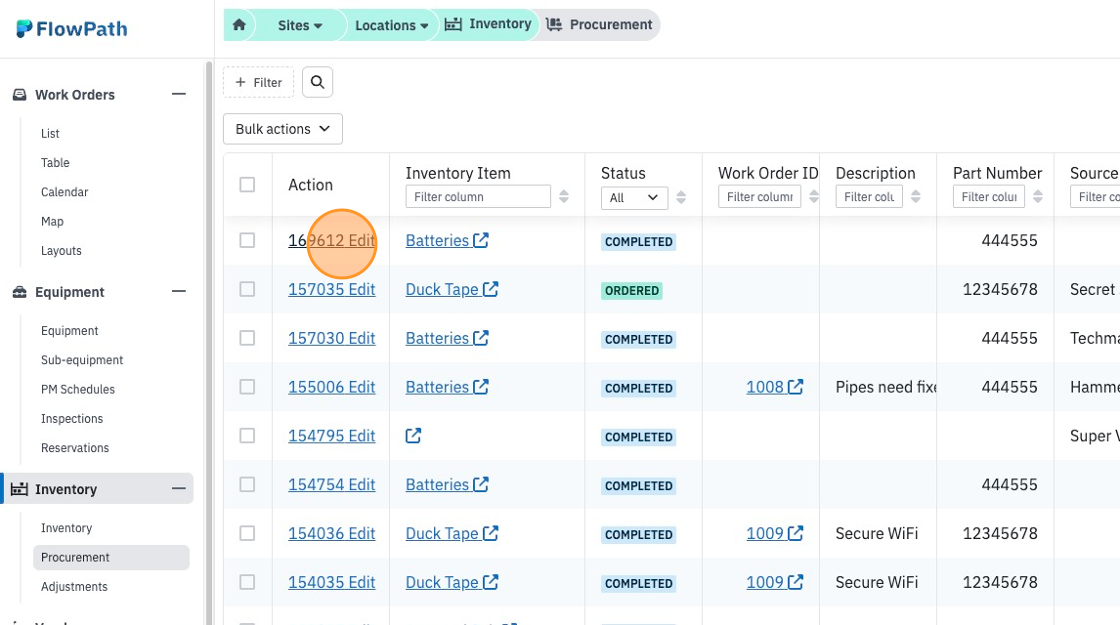Open the blank item external link in row 154795
1120x625 pixels.
pos(414,436)
